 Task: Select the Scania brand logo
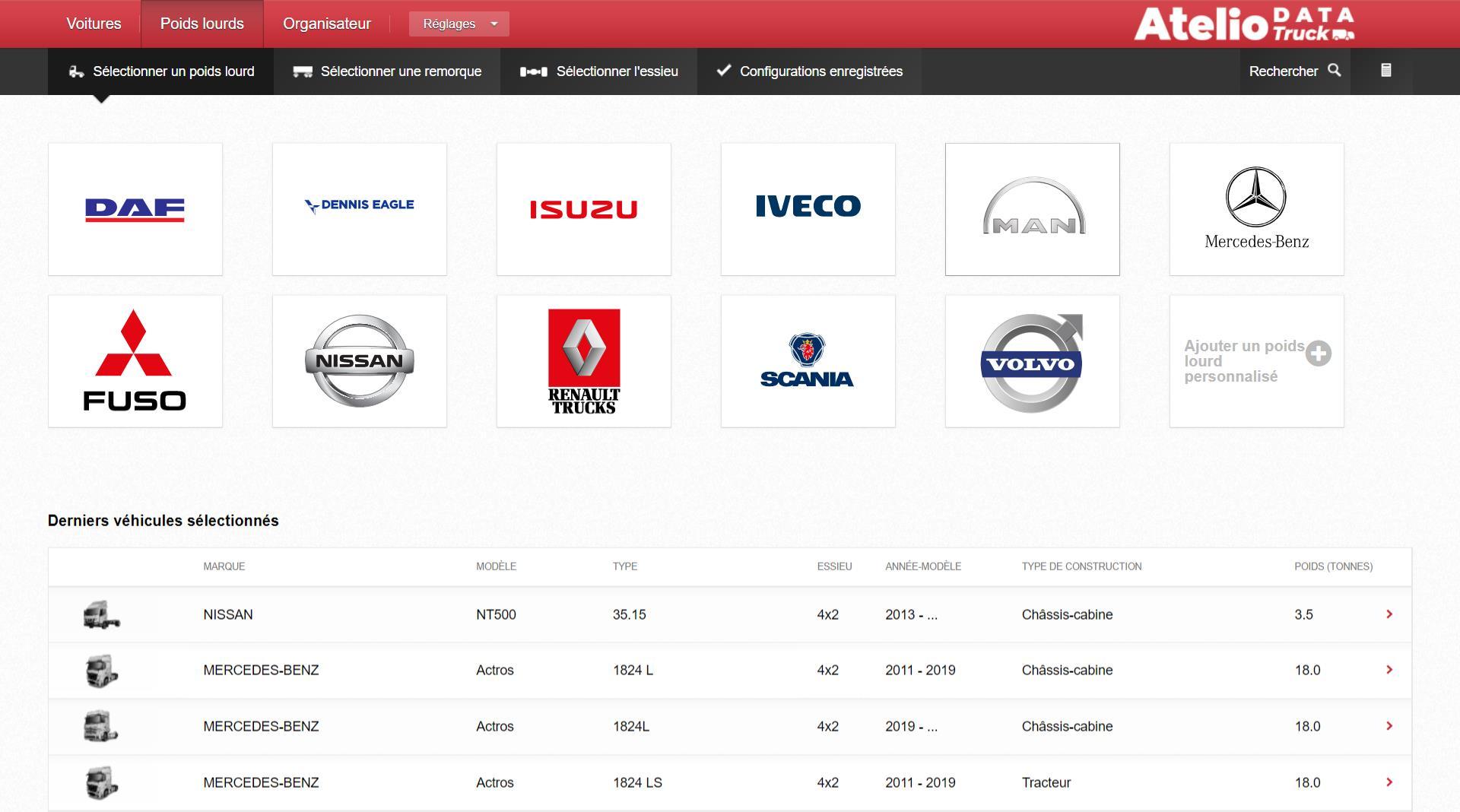[x=808, y=361]
